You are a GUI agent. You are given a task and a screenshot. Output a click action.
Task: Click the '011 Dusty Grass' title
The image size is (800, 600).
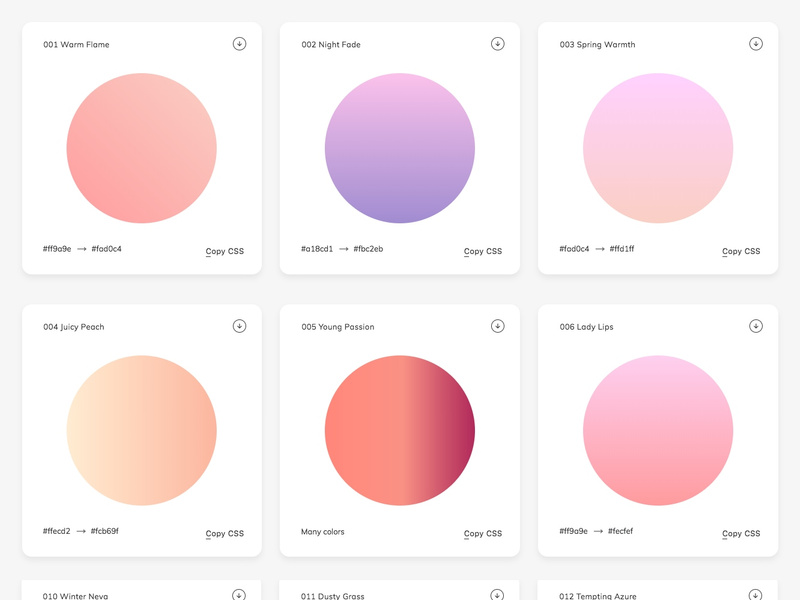pyautogui.click(x=332, y=596)
